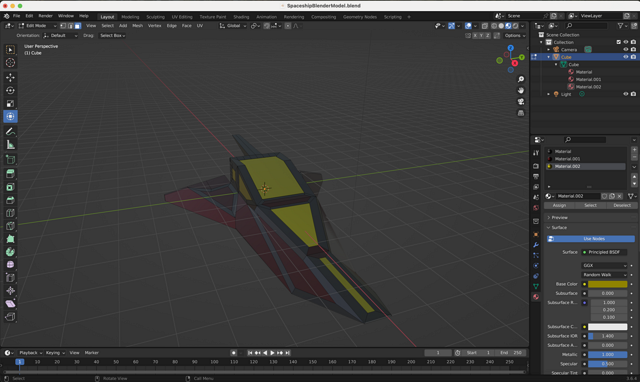640x382 pixels.
Task: Expand the Camera item in outliner
Action: 549,49
